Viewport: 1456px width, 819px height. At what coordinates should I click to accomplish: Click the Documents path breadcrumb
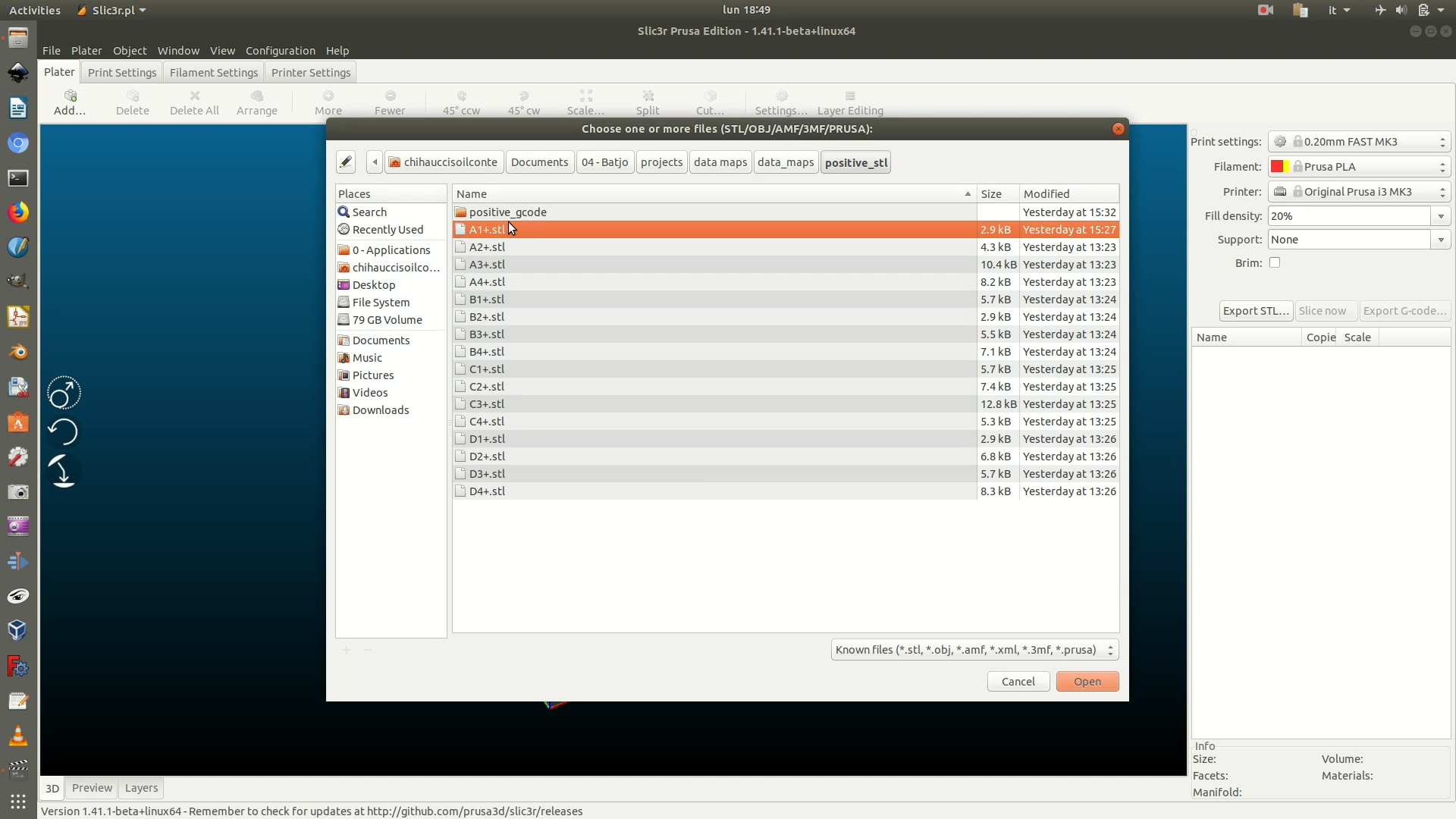click(x=539, y=162)
